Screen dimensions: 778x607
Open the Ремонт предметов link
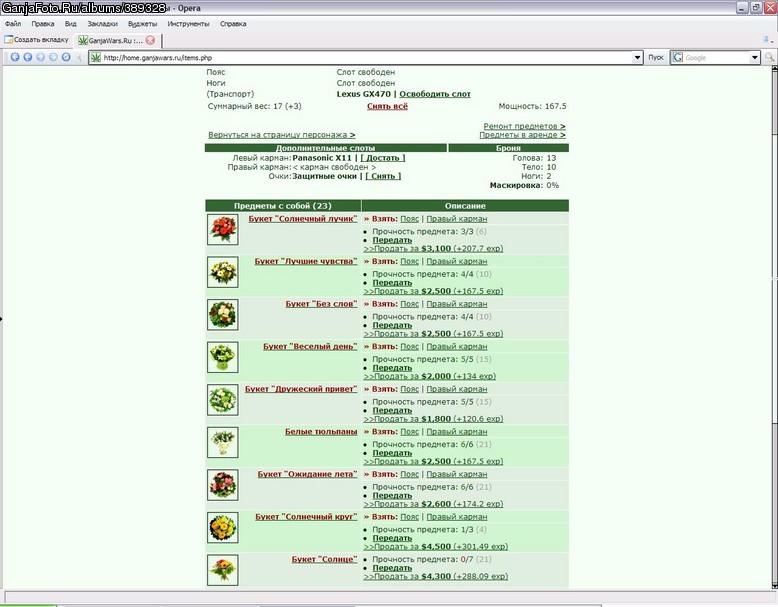click(x=524, y=126)
